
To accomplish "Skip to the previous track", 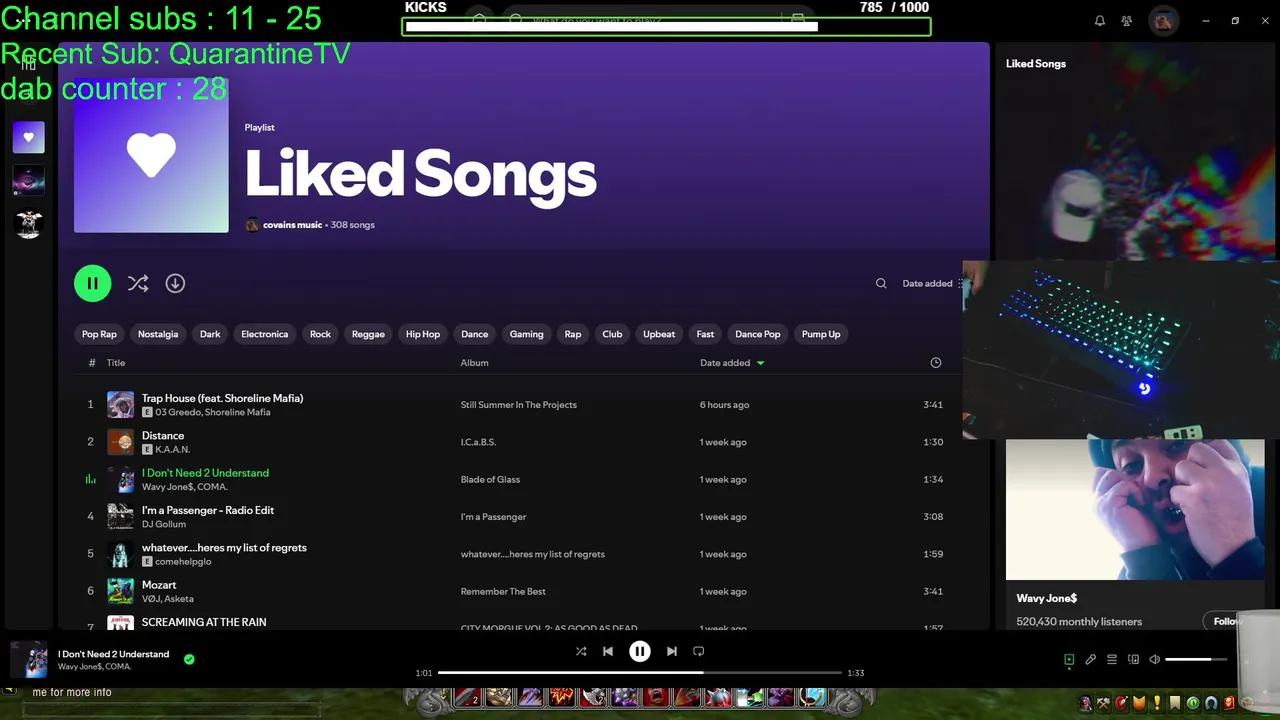I will pos(608,651).
